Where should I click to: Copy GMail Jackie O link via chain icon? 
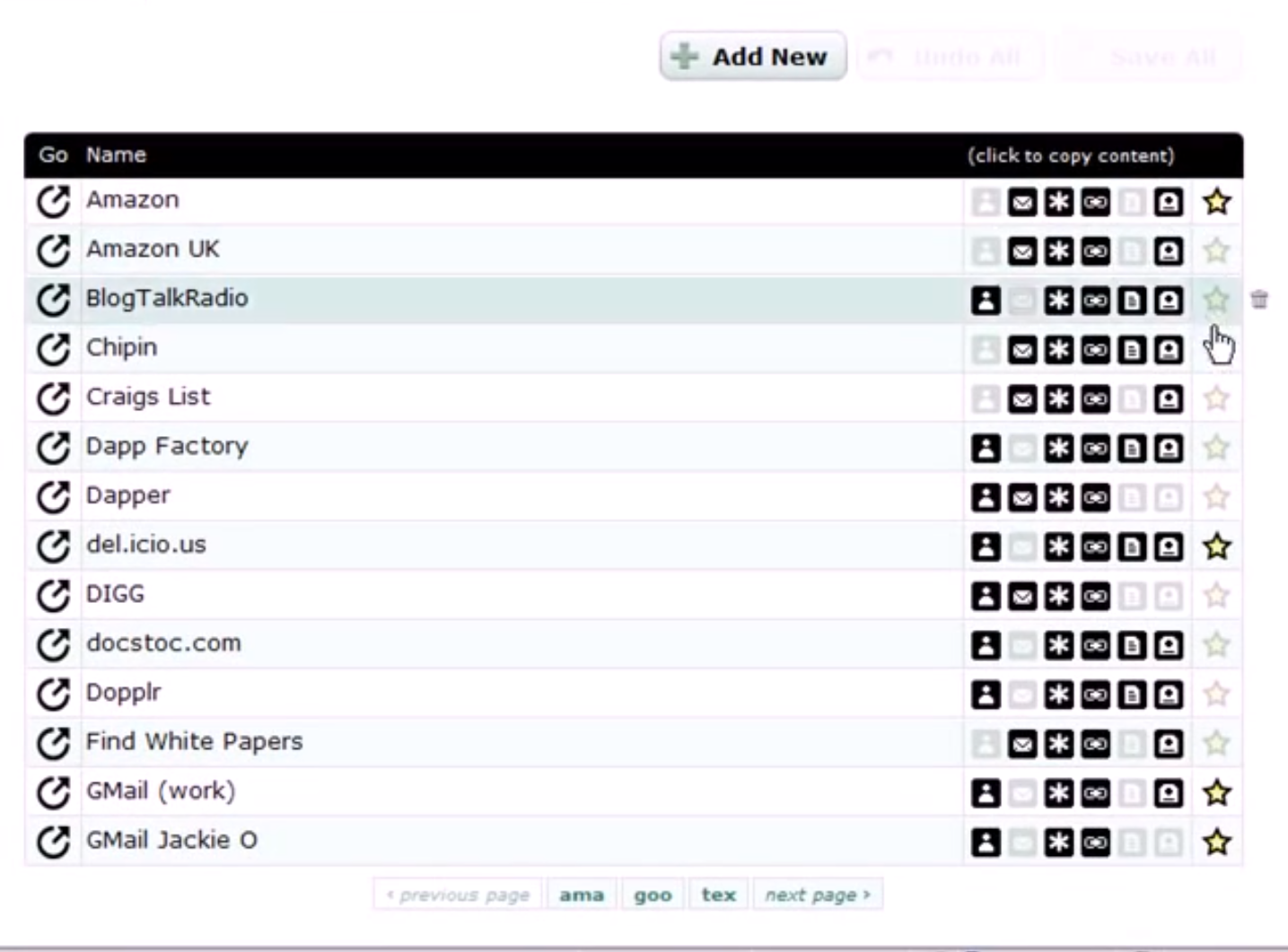click(1095, 843)
